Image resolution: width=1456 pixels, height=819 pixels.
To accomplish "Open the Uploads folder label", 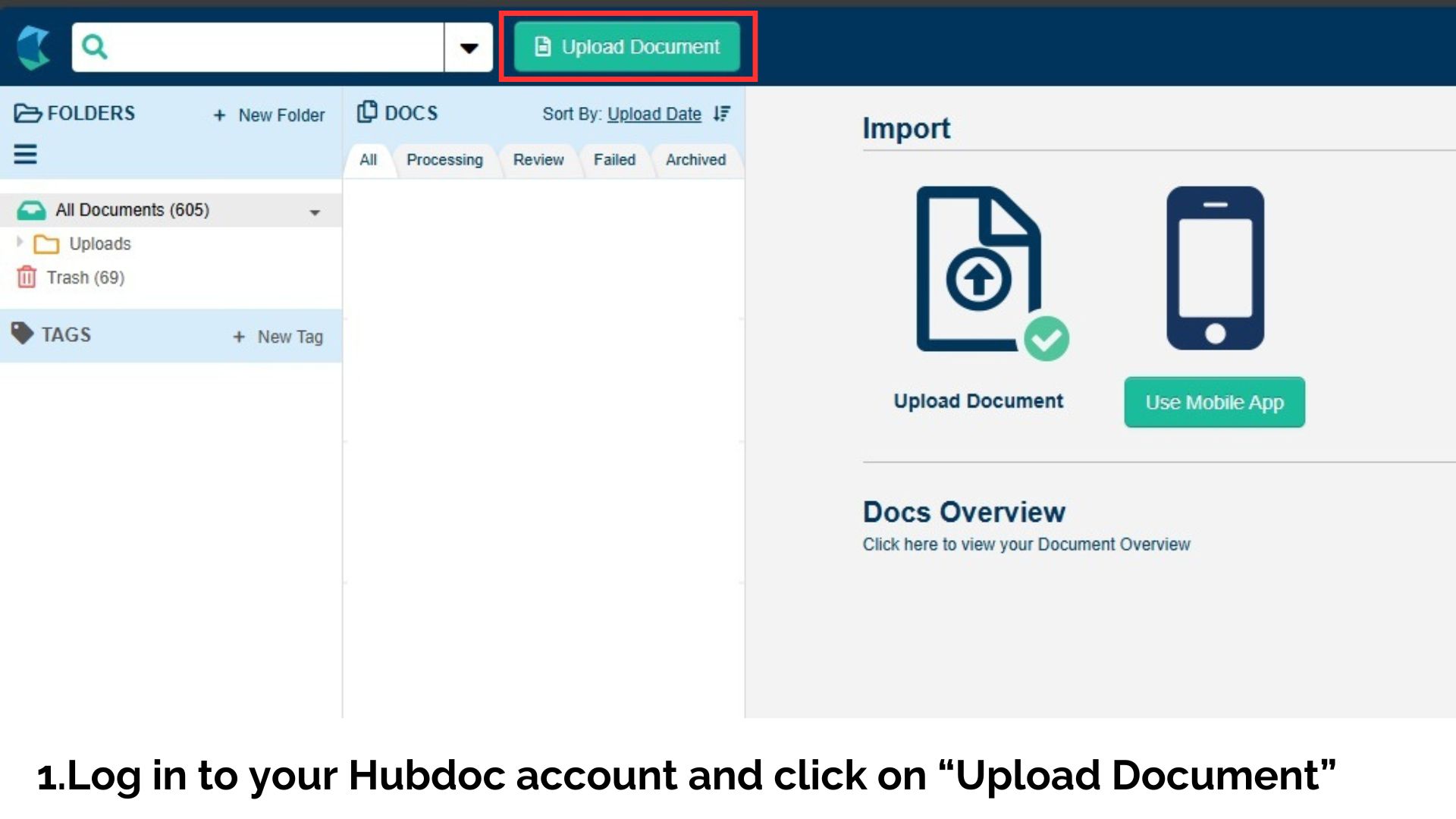I will coord(100,244).
